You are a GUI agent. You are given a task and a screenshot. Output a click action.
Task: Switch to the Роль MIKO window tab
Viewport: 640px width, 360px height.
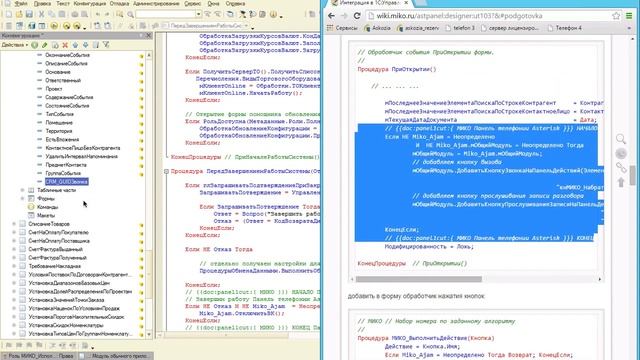pyautogui.click(x=38, y=356)
